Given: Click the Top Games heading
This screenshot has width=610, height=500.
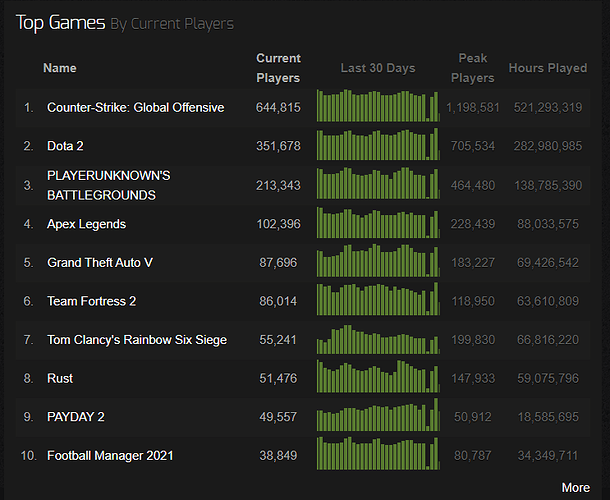Looking at the screenshot, I should click(60, 23).
